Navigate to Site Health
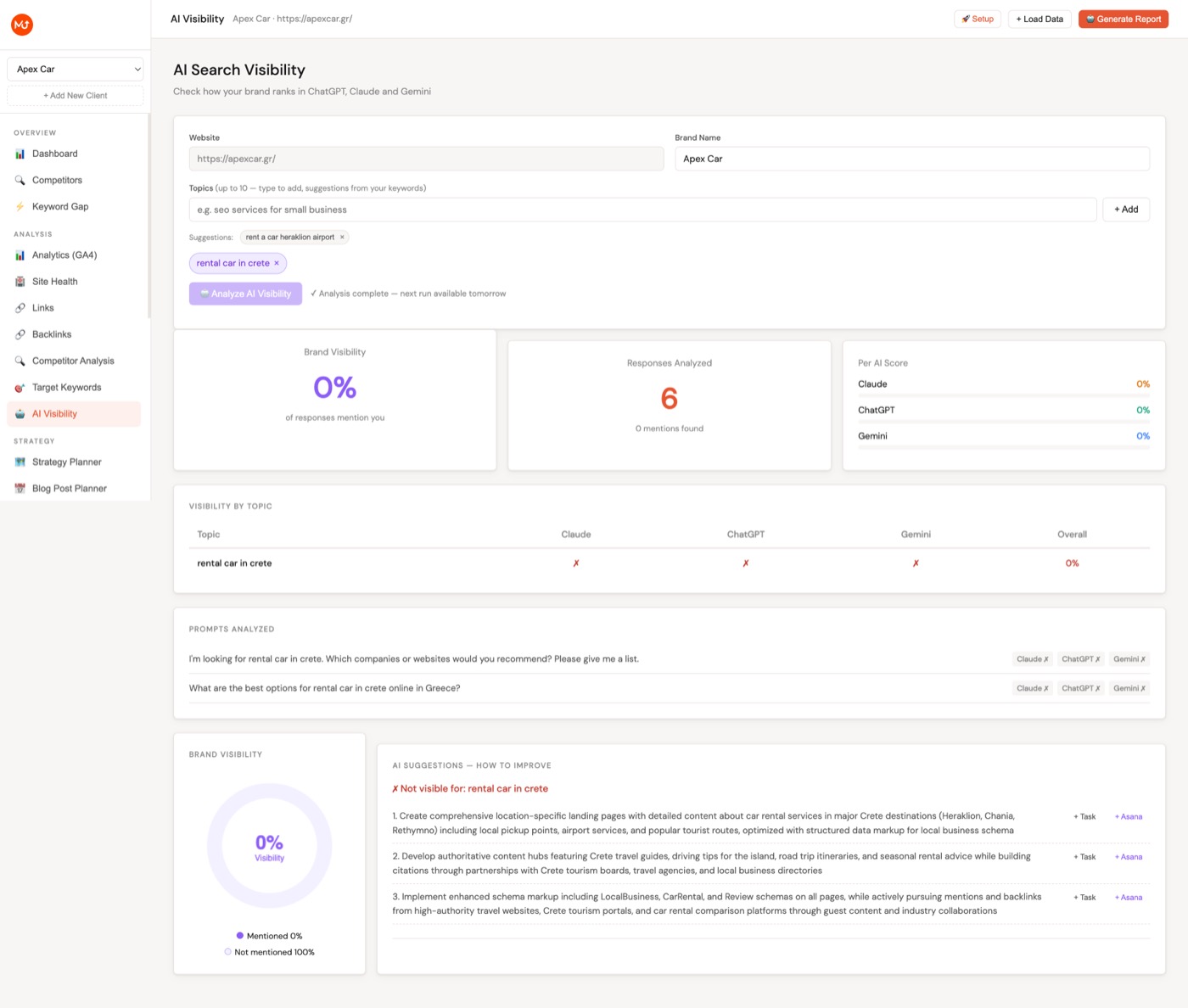The width and height of the screenshot is (1188, 1008). pos(74,281)
